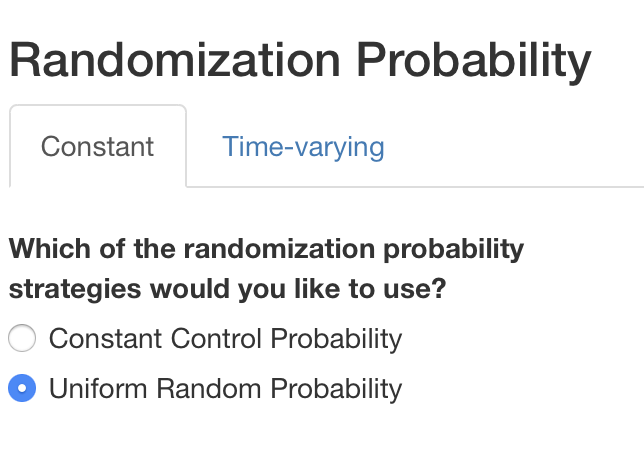Click the 'Which of the randomization probability' question text
Image resolution: width=644 pixels, height=470 pixels.
tap(266, 250)
